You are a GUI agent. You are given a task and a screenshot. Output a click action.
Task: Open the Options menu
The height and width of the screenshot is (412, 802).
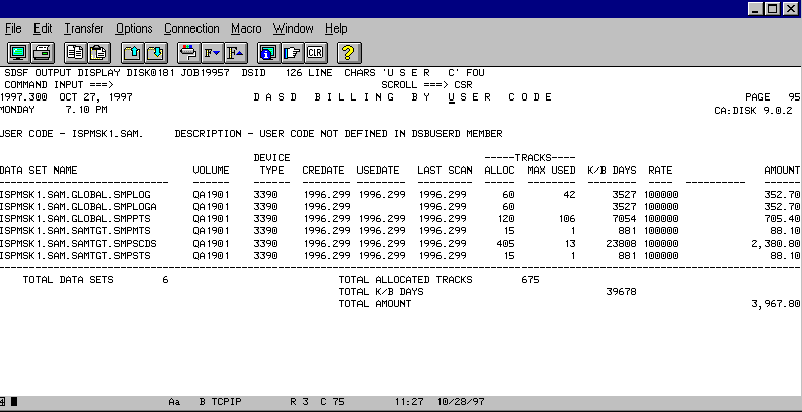(134, 29)
